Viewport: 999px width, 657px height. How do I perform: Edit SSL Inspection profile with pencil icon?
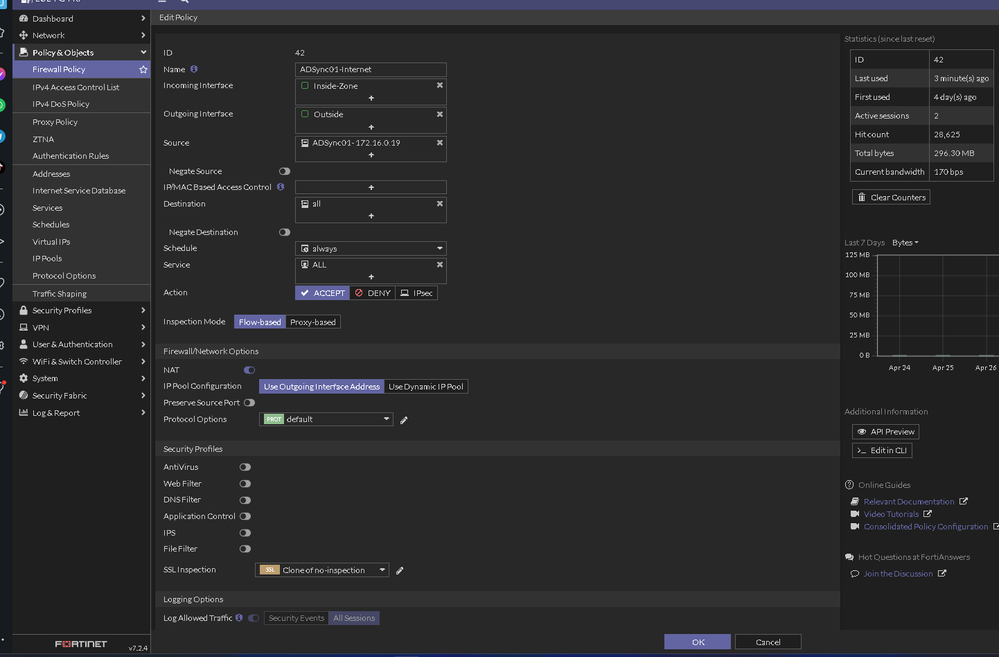pos(400,571)
